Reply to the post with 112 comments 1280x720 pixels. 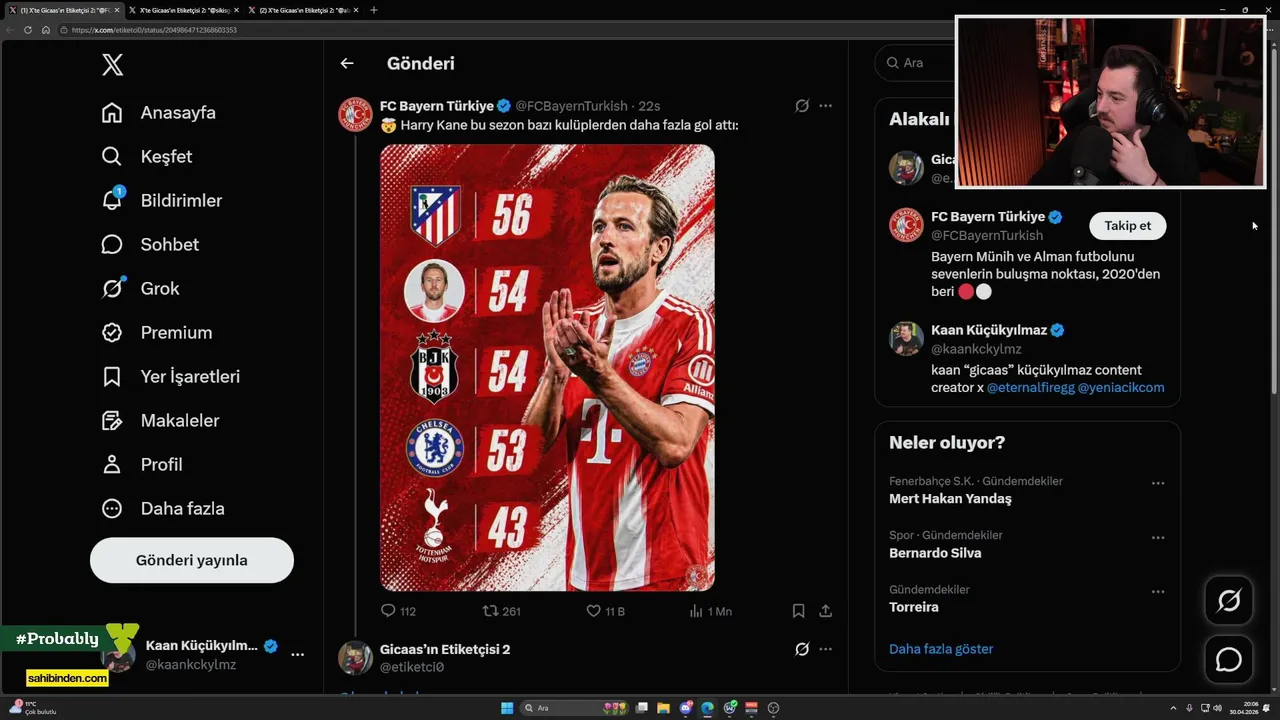398,611
